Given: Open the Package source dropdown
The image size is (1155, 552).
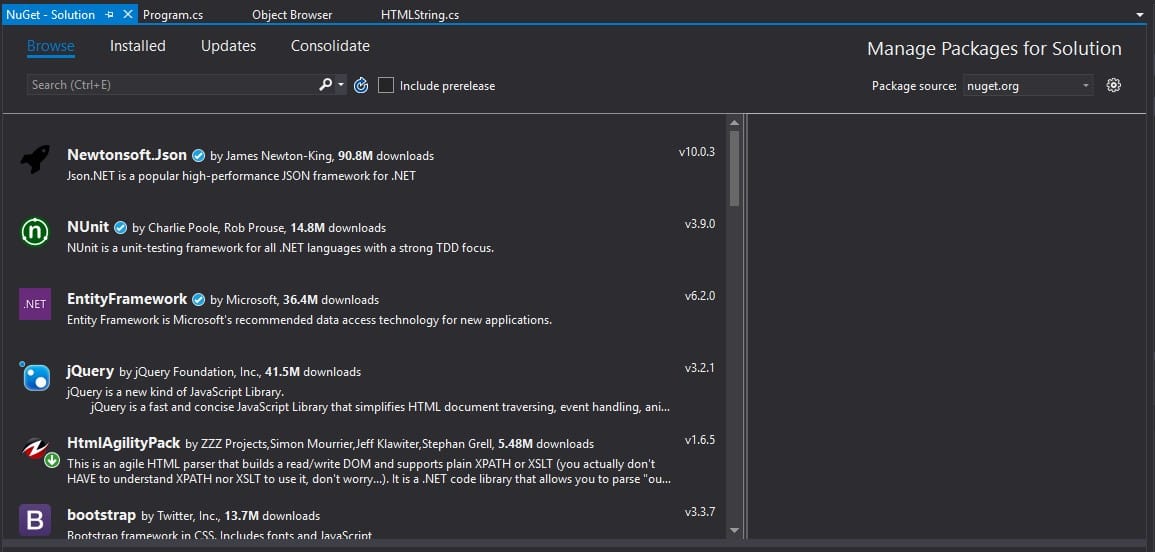Looking at the screenshot, I should [1028, 85].
